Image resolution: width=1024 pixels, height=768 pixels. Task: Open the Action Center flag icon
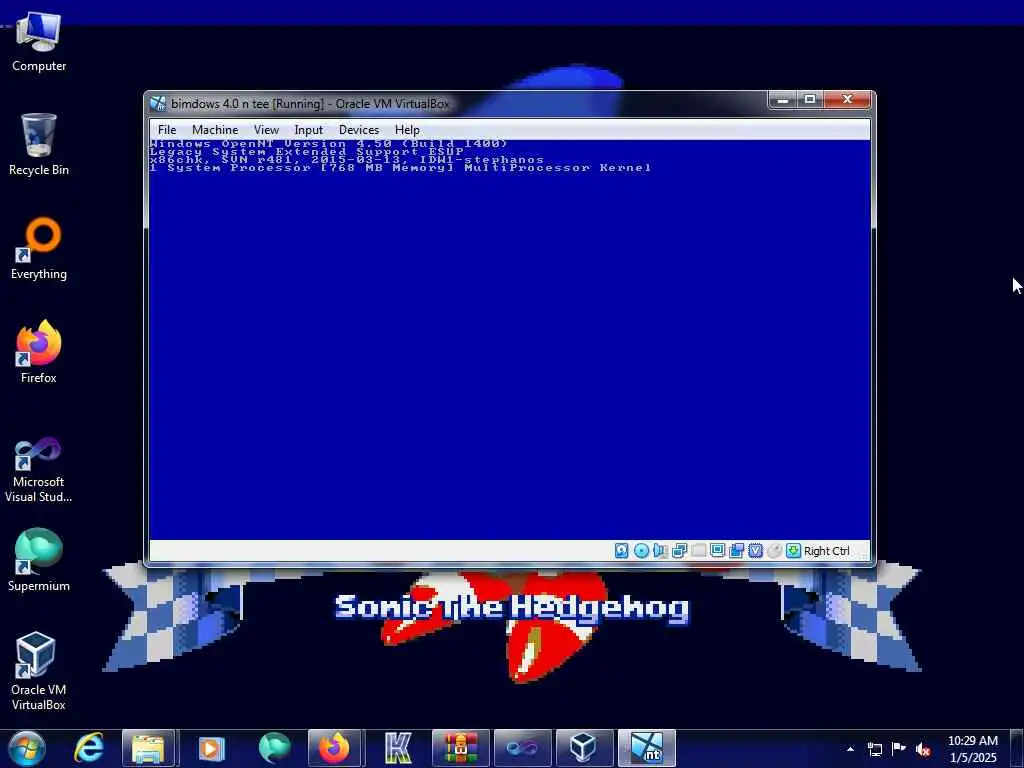pyautogui.click(x=899, y=749)
